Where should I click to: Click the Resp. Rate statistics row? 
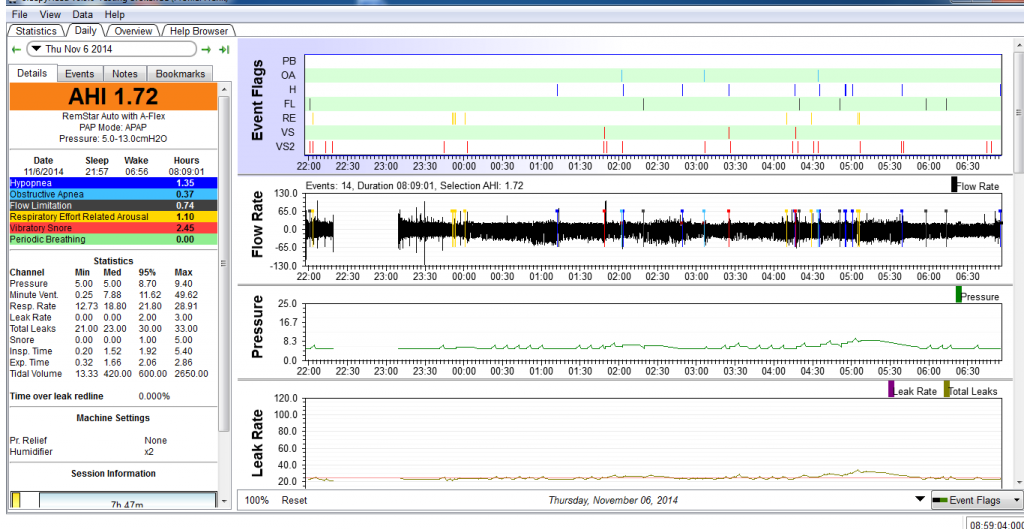tap(111, 306)
